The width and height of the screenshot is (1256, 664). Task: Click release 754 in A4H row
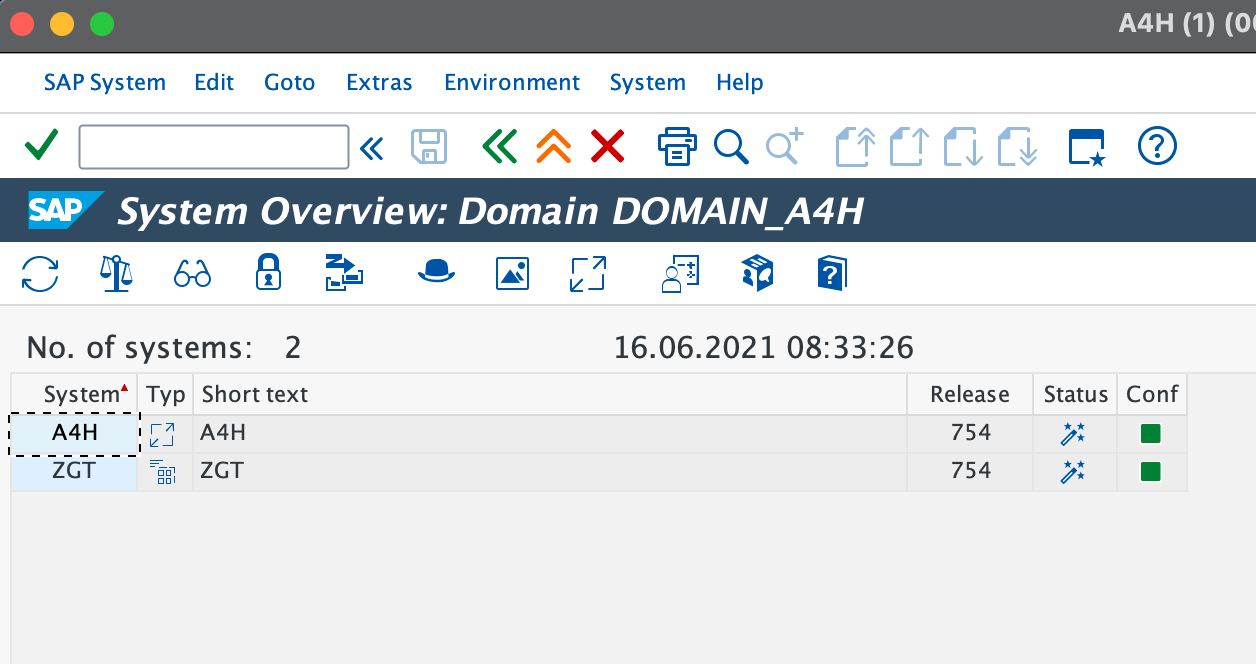[x=970, y=433]
